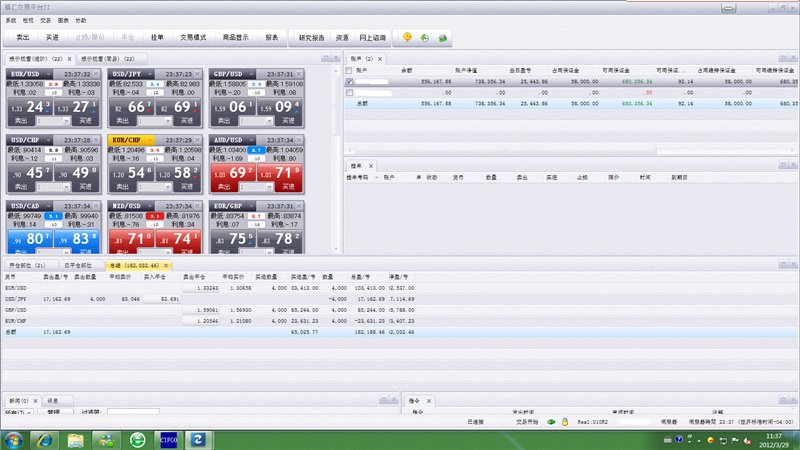Switch to the 报价视窗(简易) tab
The height and width of the screenshot is (450, 800).
tap(107, 59)
